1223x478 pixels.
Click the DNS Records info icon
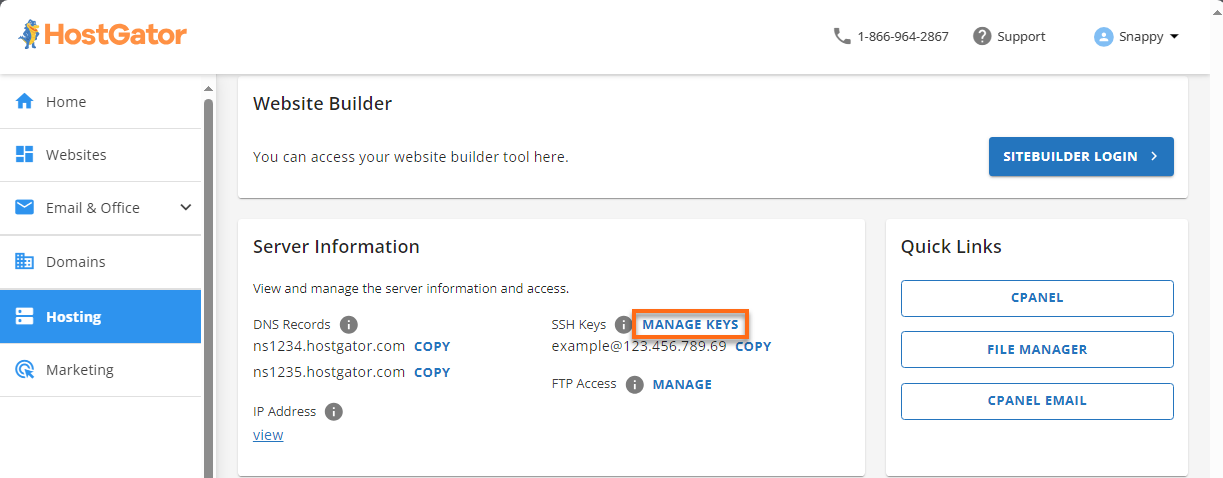pyautogui.click(x=348, y=325)
